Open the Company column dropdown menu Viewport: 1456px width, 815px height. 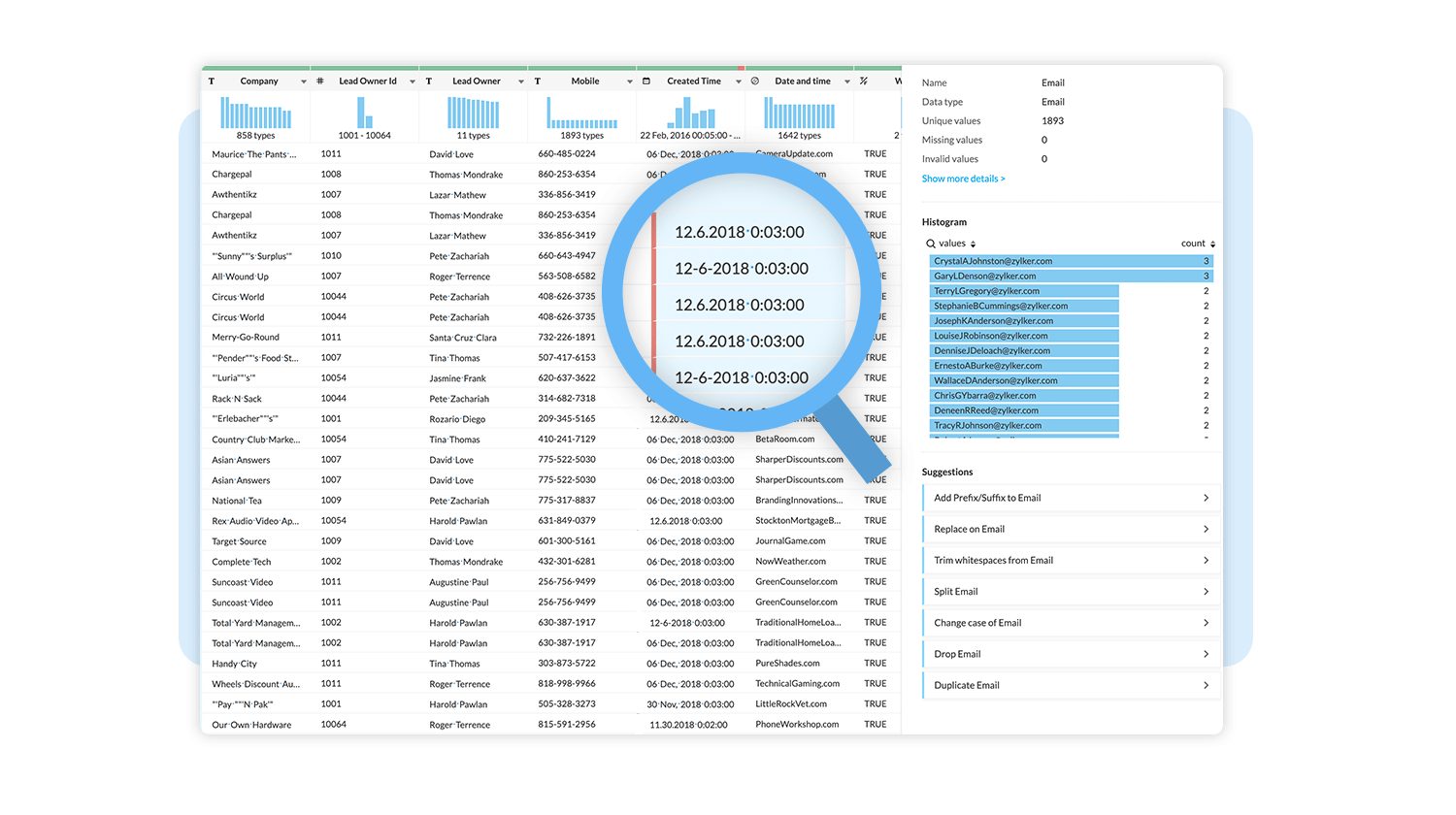coord(305,81)
